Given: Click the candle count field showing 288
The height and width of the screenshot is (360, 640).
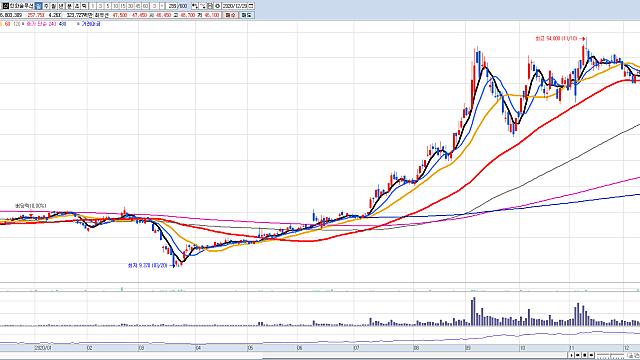Looking at the screenshot, I should pyautogui.click(x=172, y=6).
